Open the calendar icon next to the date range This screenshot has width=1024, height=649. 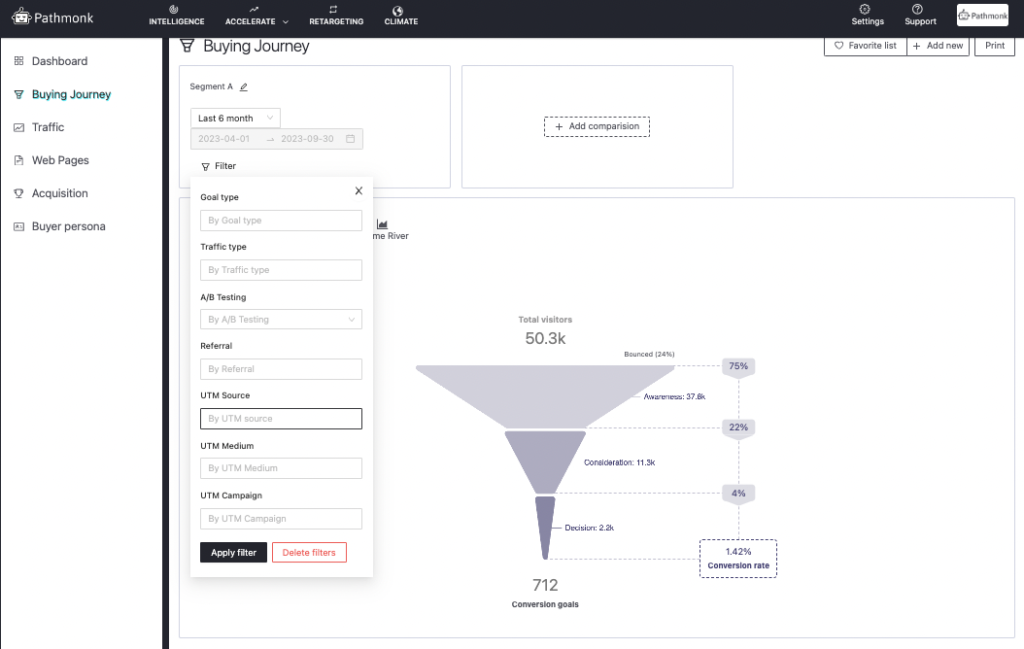(x=352, y=139)
